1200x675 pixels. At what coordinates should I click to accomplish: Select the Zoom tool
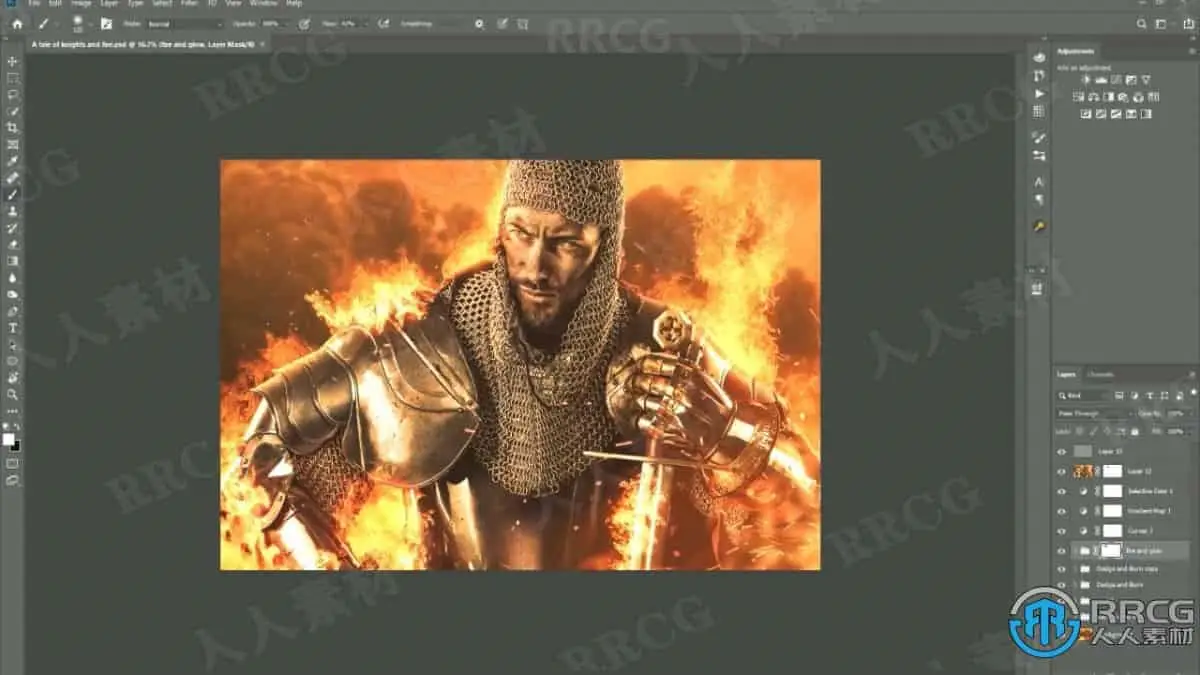point(13,394)
